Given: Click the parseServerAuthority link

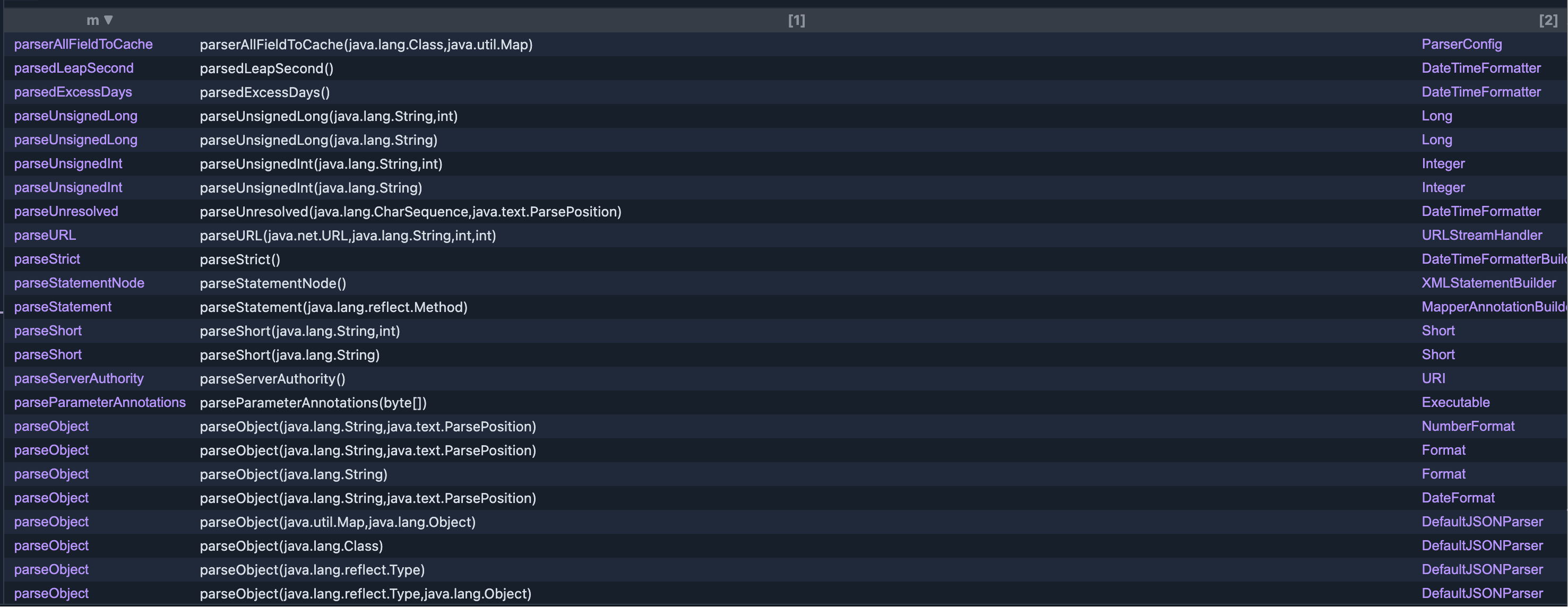Looking at the screenshot, I should [79, 378].
